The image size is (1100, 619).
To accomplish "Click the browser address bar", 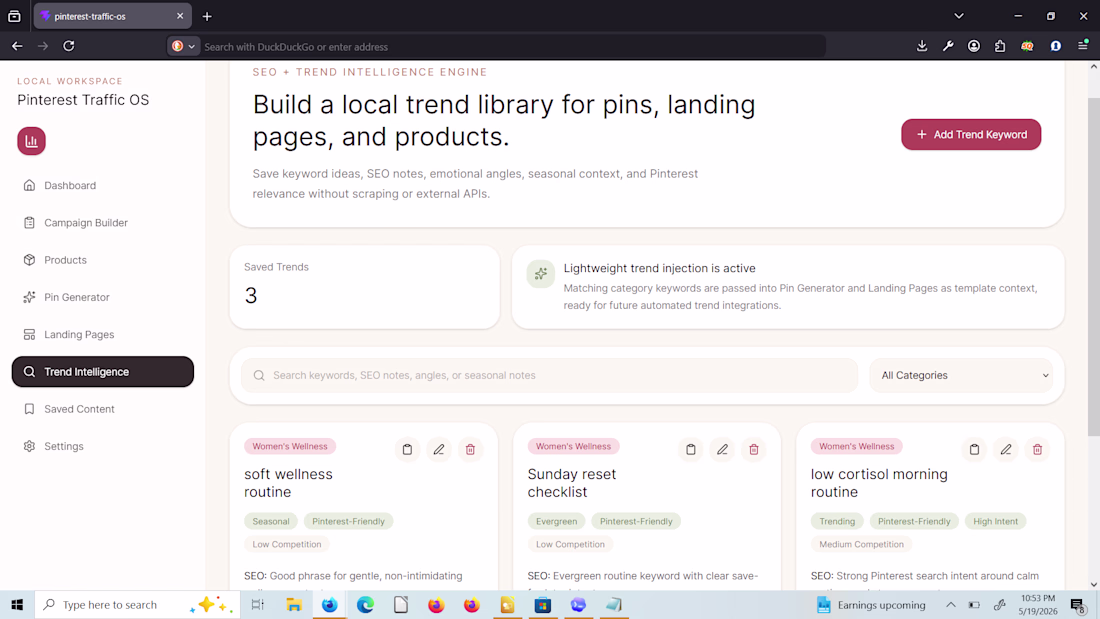I will pyautogui.click(x=512, y=47).
